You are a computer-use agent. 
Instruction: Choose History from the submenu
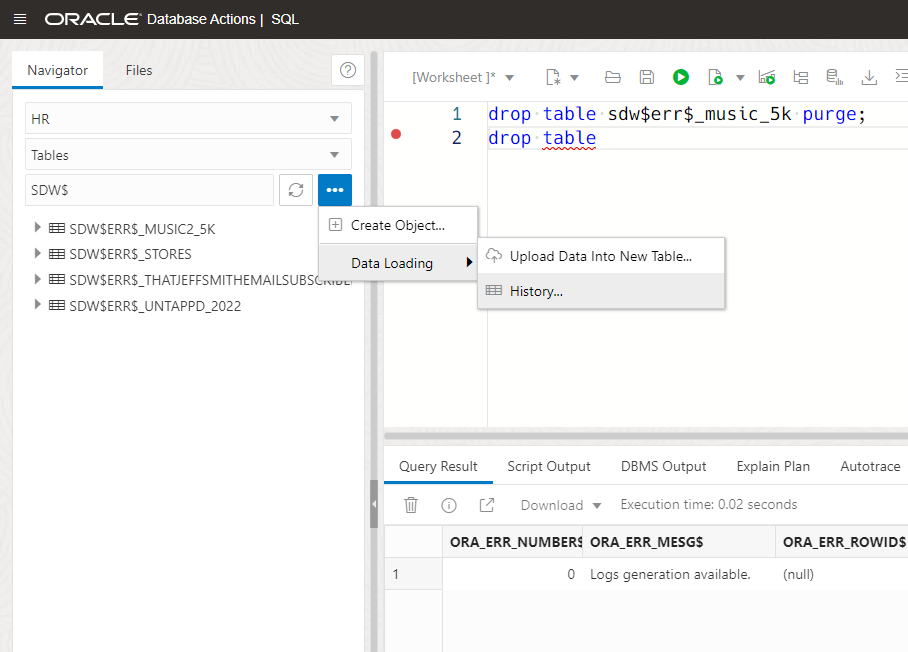(x=601, y=291)
